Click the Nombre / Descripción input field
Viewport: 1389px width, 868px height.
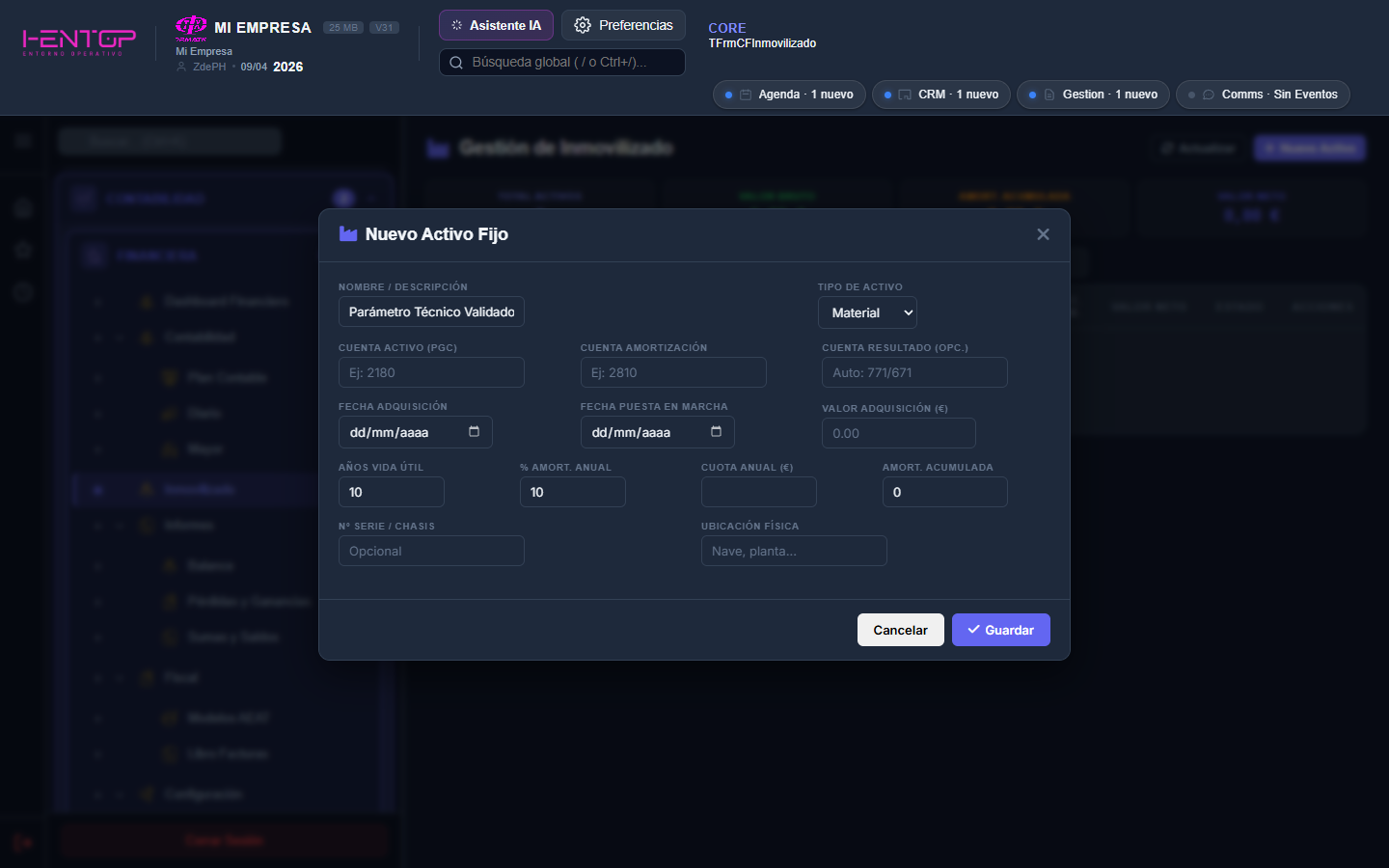coord(431,312)
